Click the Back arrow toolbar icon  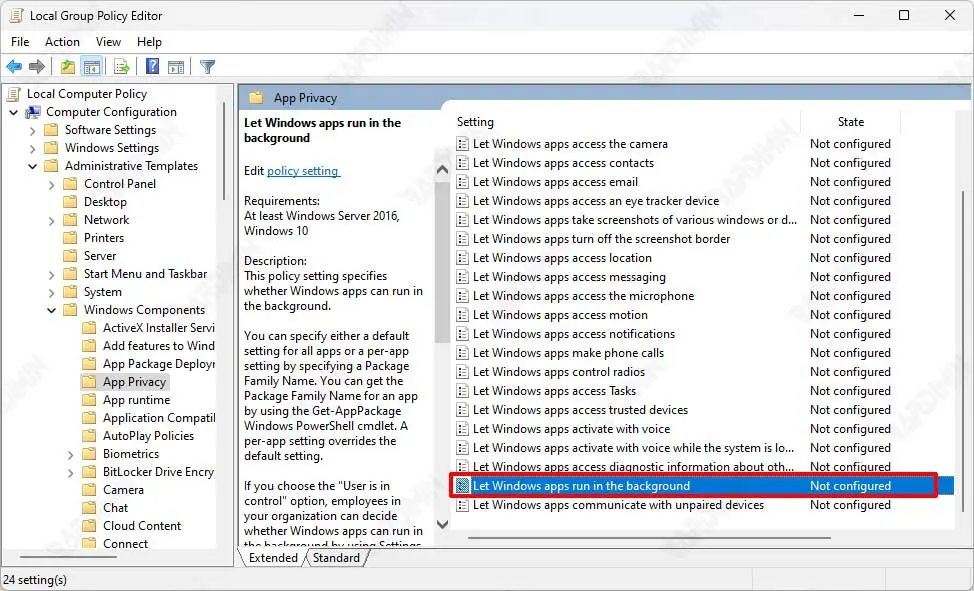14,66
